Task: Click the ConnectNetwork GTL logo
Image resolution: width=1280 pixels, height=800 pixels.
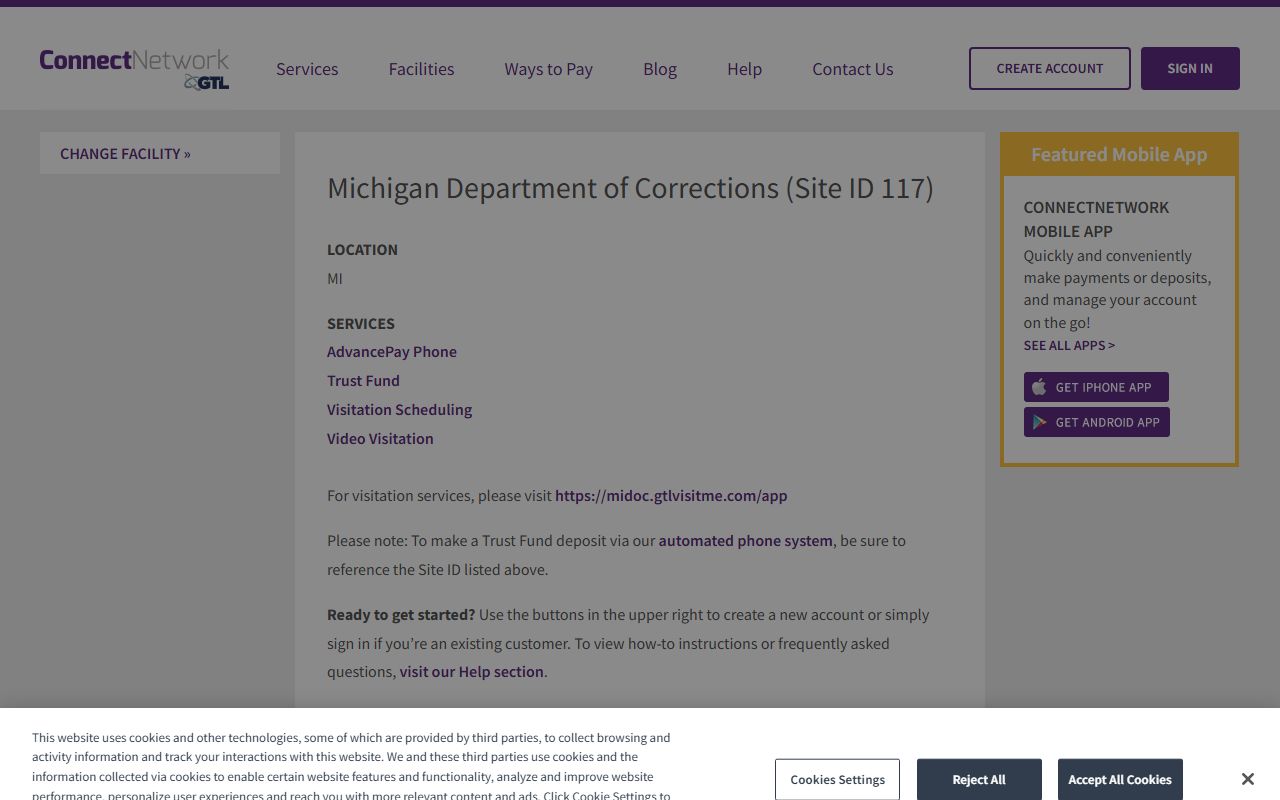Action: coord(134,68)
